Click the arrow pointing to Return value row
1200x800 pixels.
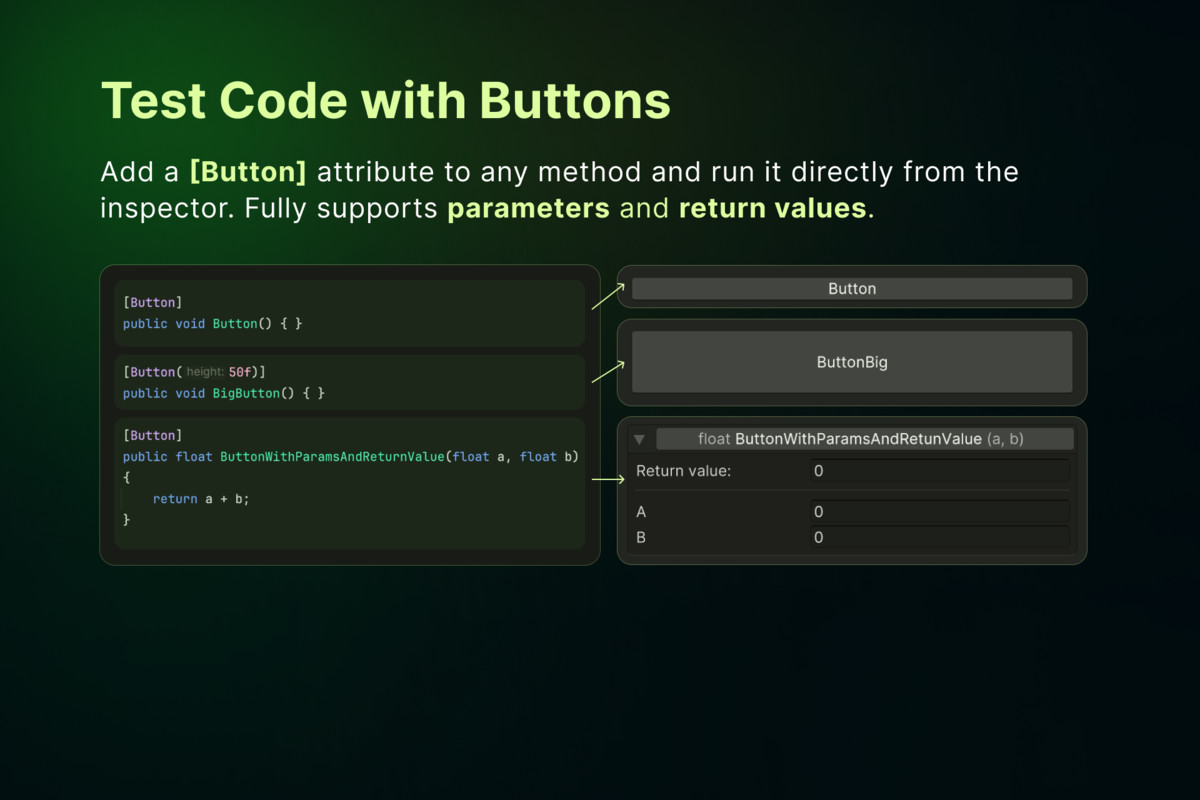[608, 480]
